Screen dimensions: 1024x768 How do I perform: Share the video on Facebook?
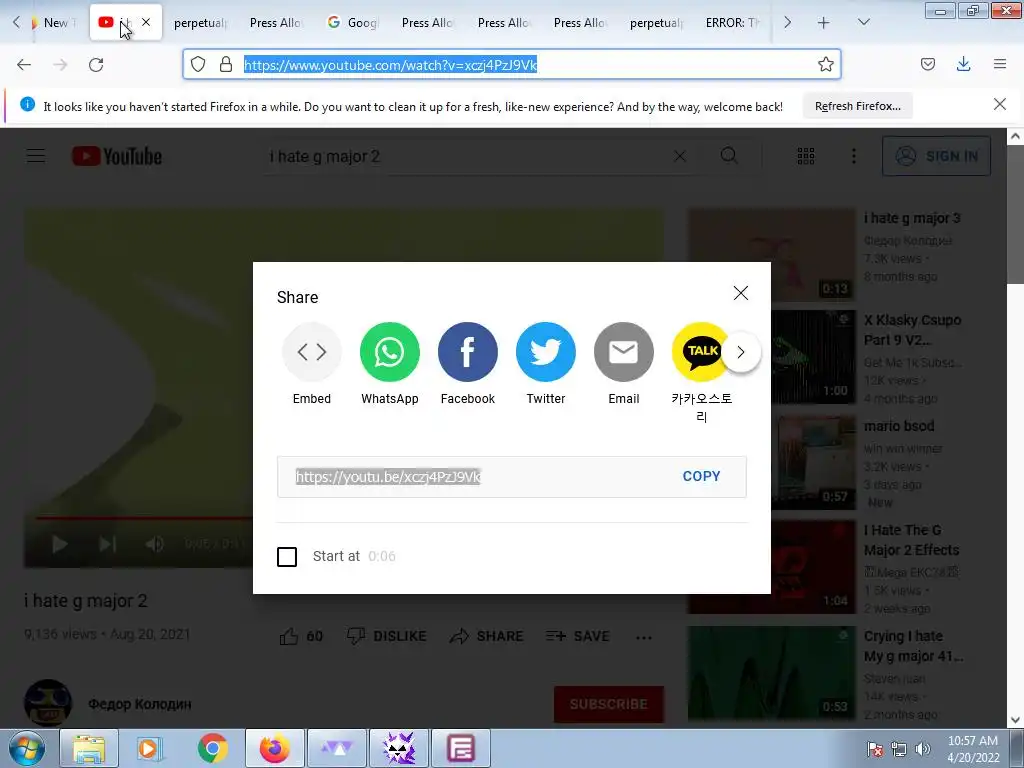(x=468, y=352)
